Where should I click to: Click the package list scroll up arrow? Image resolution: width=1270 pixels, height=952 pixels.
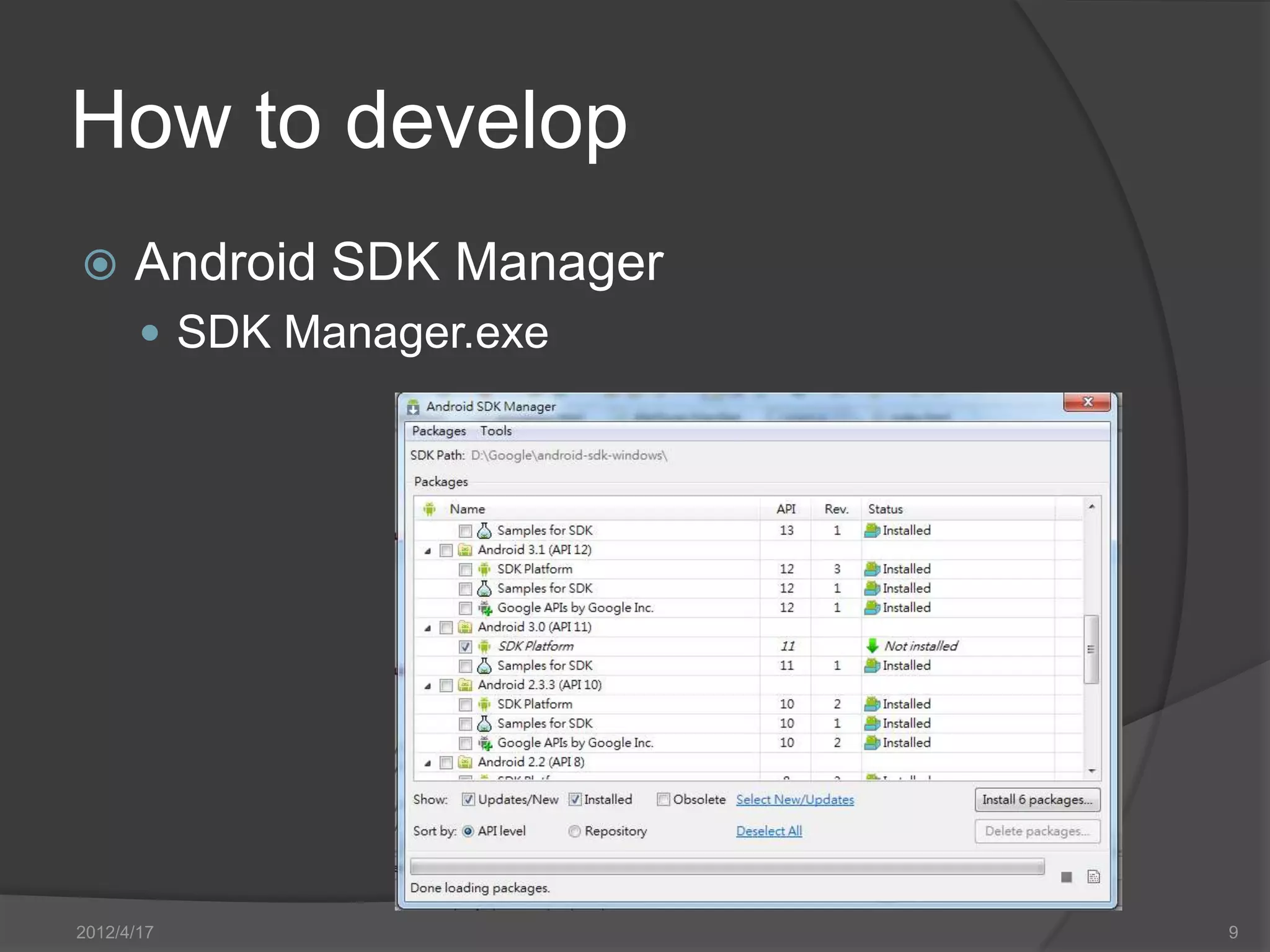point(1091,507)
